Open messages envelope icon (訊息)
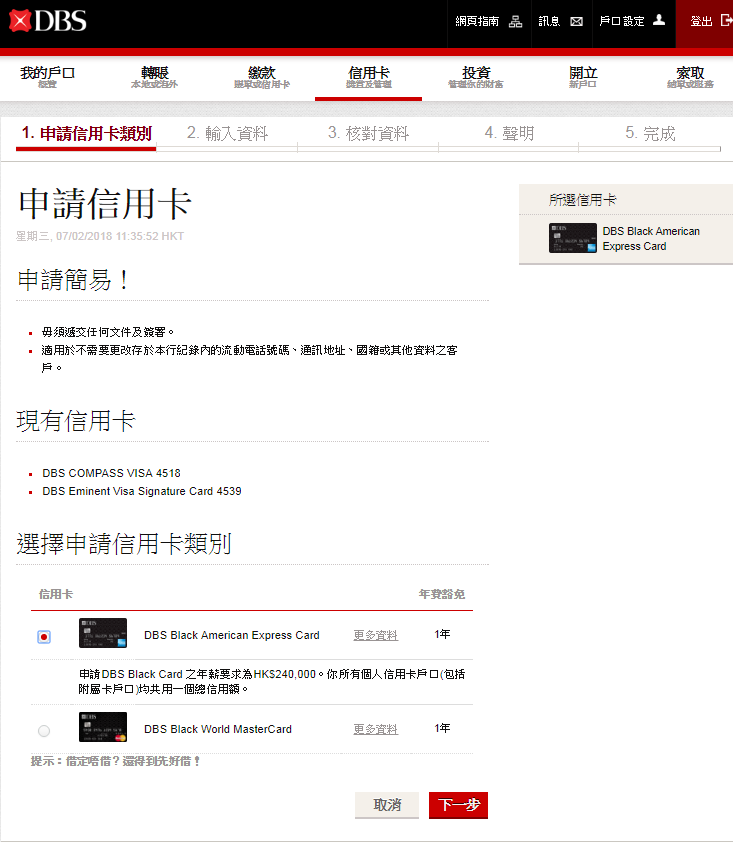Image resolution: width=733 pixels, height=842 pixels. (576, 21)
